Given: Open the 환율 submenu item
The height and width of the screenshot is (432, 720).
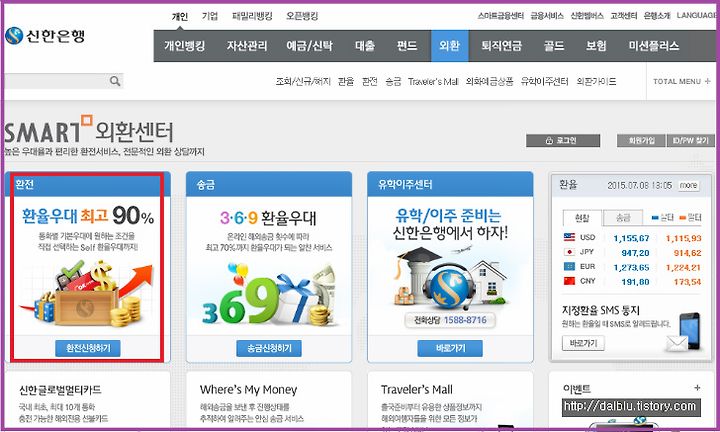Looking at the screenshot, I should point(346,82).
